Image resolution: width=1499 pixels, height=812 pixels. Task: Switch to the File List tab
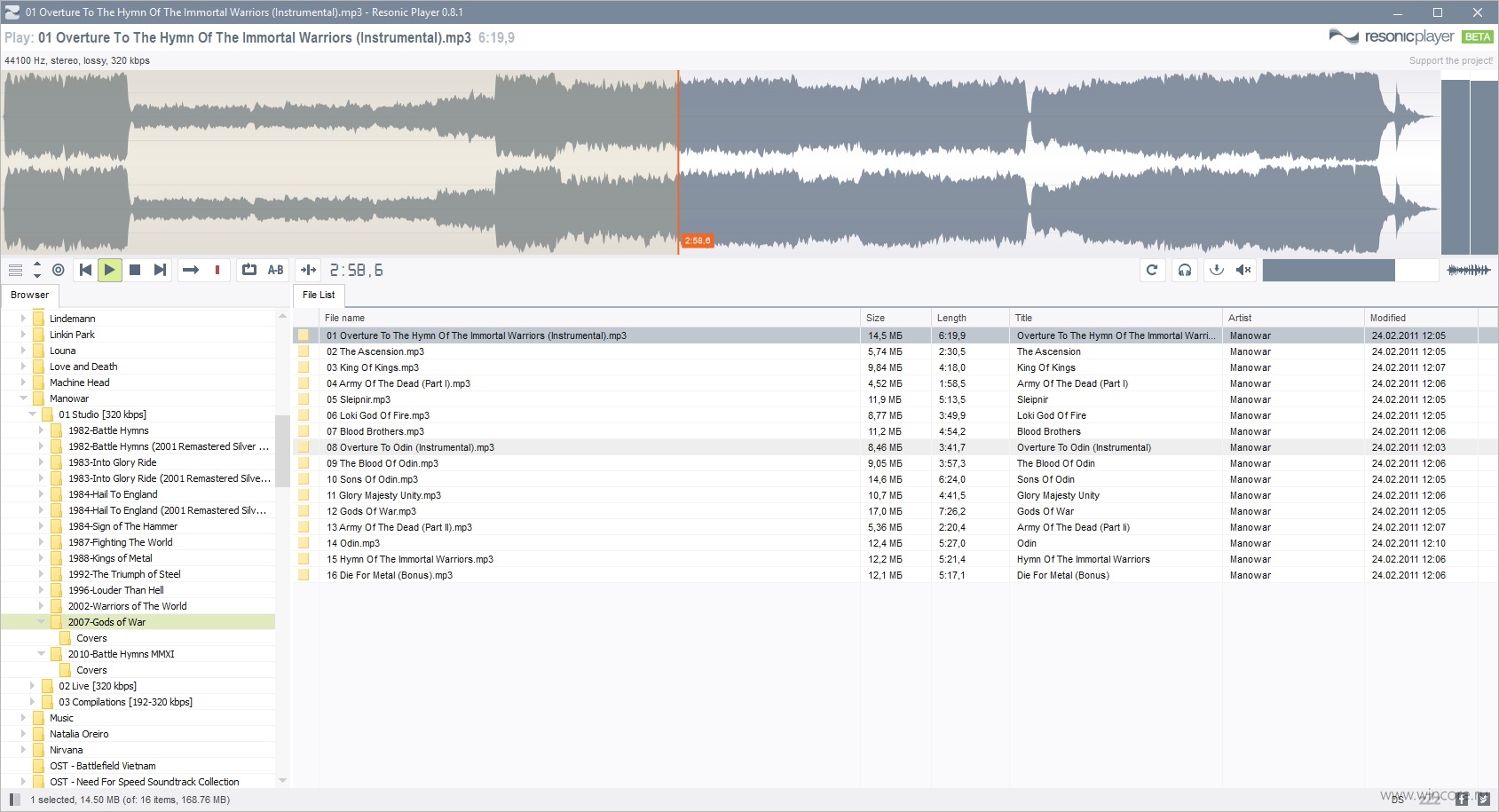(x=319, y=295)
